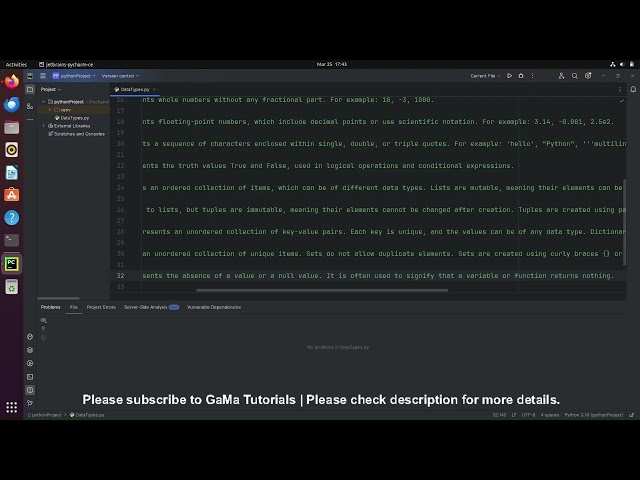This screenshot has width=640, height=480.
Task: Open the Version Control git tool window
Action: point(30,403)
